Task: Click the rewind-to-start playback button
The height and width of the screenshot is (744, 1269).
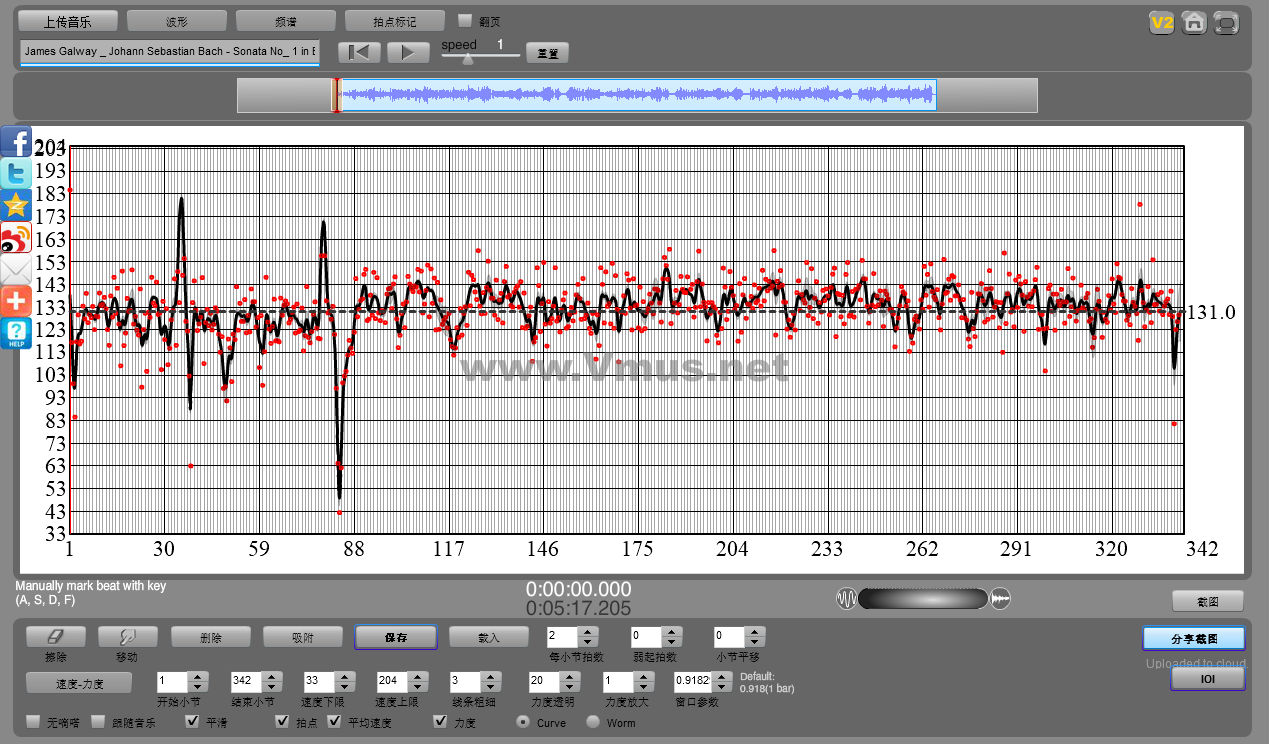Action: [359, 52]
